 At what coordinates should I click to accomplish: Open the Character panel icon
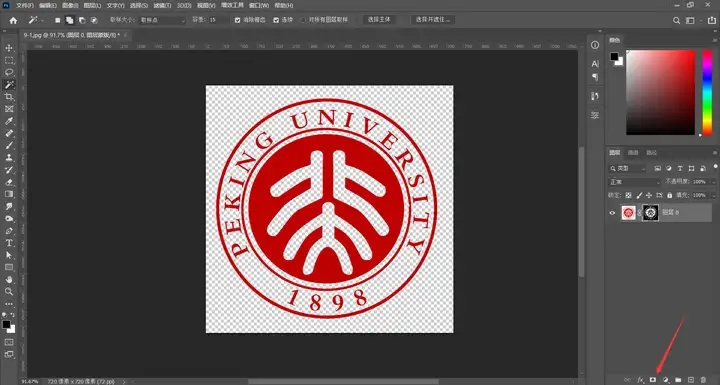point(595,64)
